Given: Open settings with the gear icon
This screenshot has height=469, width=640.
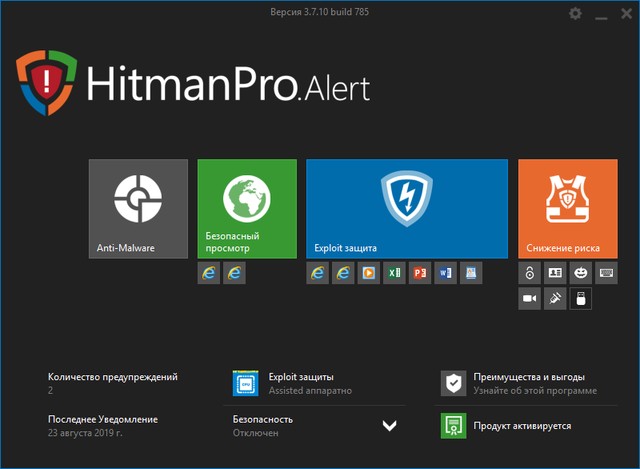Looking at the screenshot, I should [575, 14].
